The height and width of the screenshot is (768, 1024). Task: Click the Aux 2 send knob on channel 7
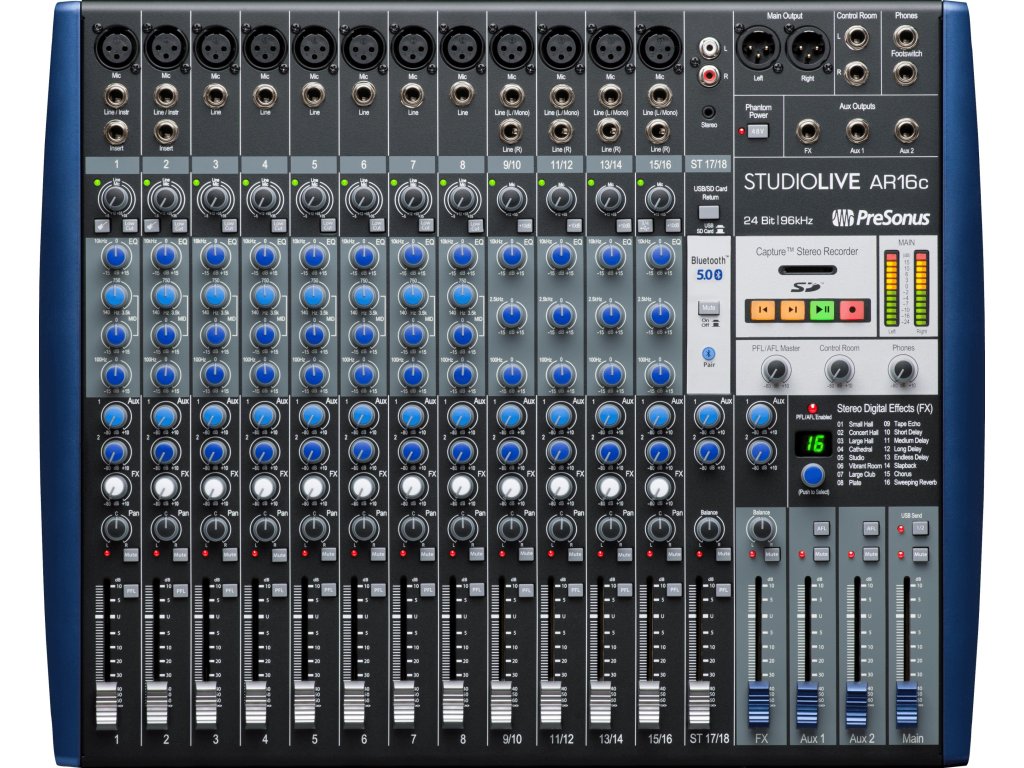(413, 451)
